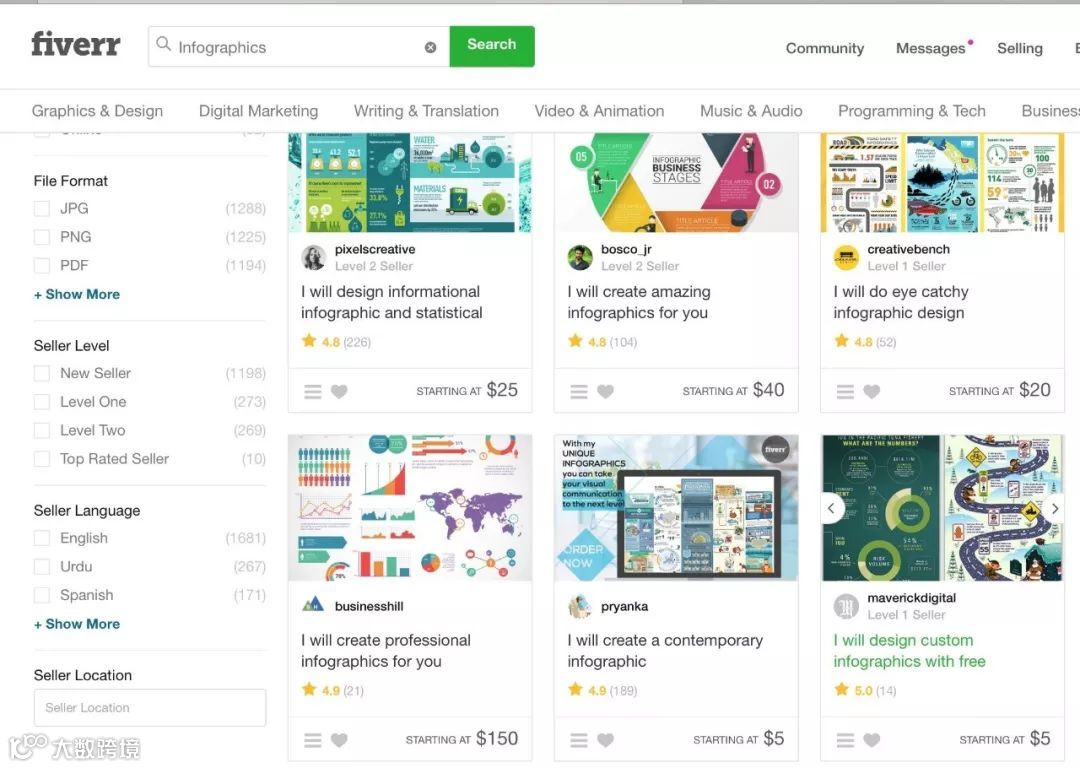Favorite the businesshill gig with heart icon

point(339,740)
